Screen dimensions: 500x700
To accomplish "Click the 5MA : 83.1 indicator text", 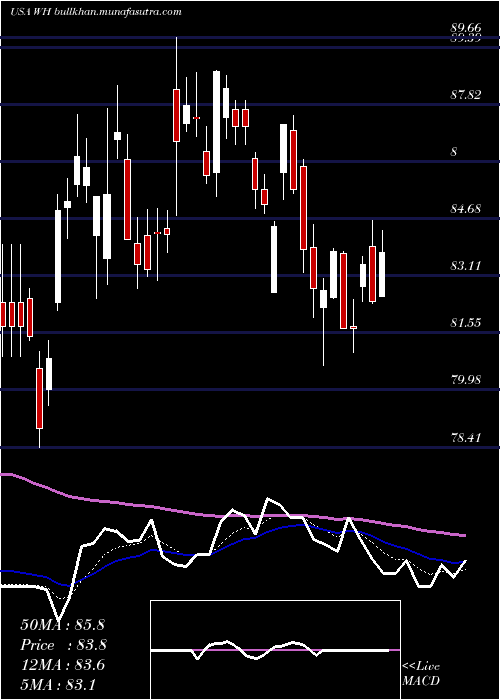I will point(58,685).
